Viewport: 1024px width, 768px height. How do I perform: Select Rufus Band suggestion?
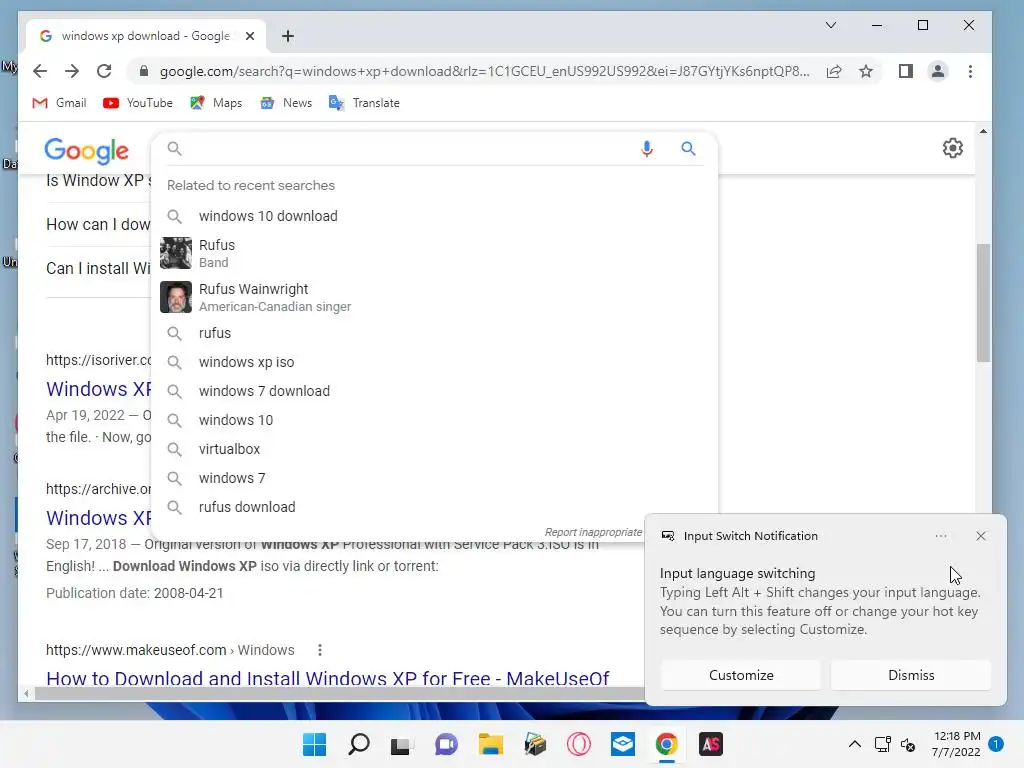pos(434,253)
